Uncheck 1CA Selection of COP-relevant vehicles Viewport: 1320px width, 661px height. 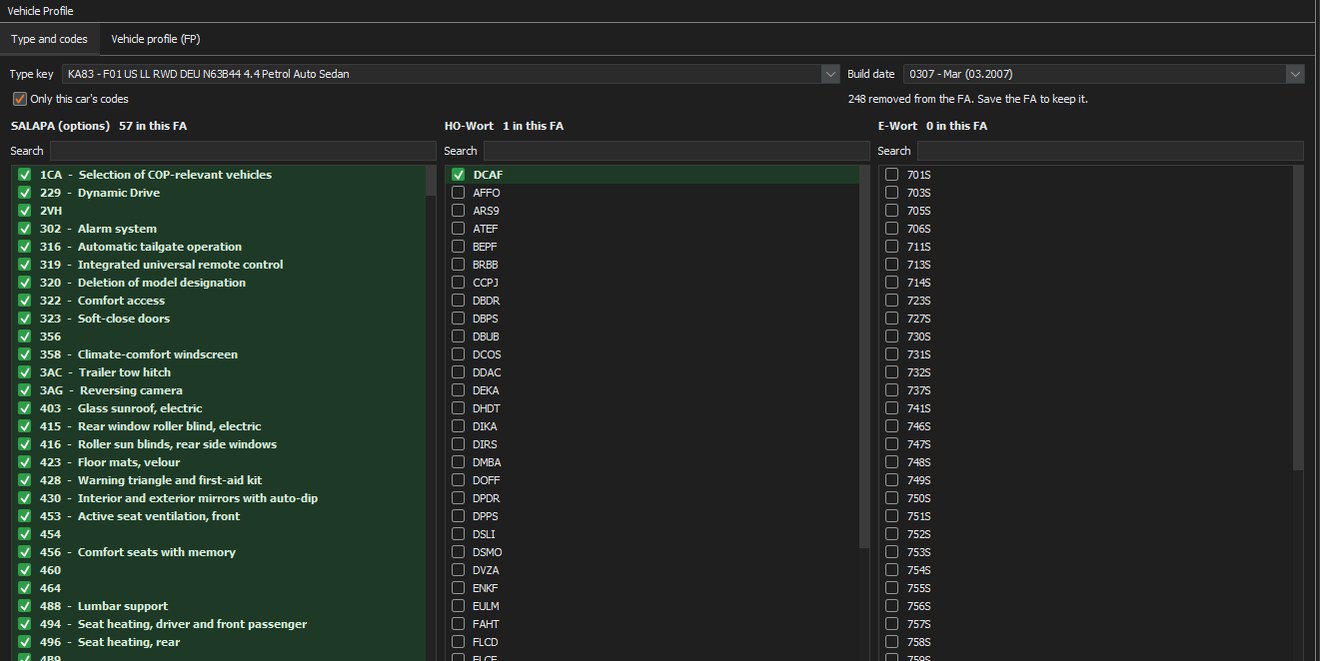tap(25, 175)
